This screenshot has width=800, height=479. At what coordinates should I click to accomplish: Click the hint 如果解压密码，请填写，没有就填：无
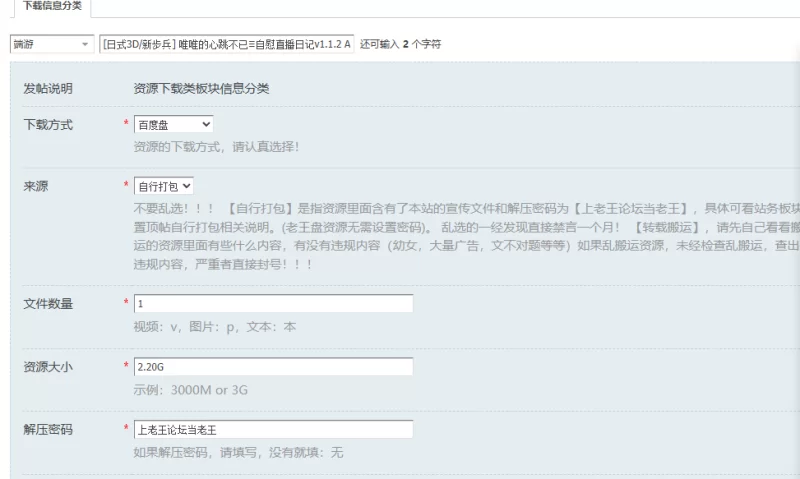coord(238,452)
